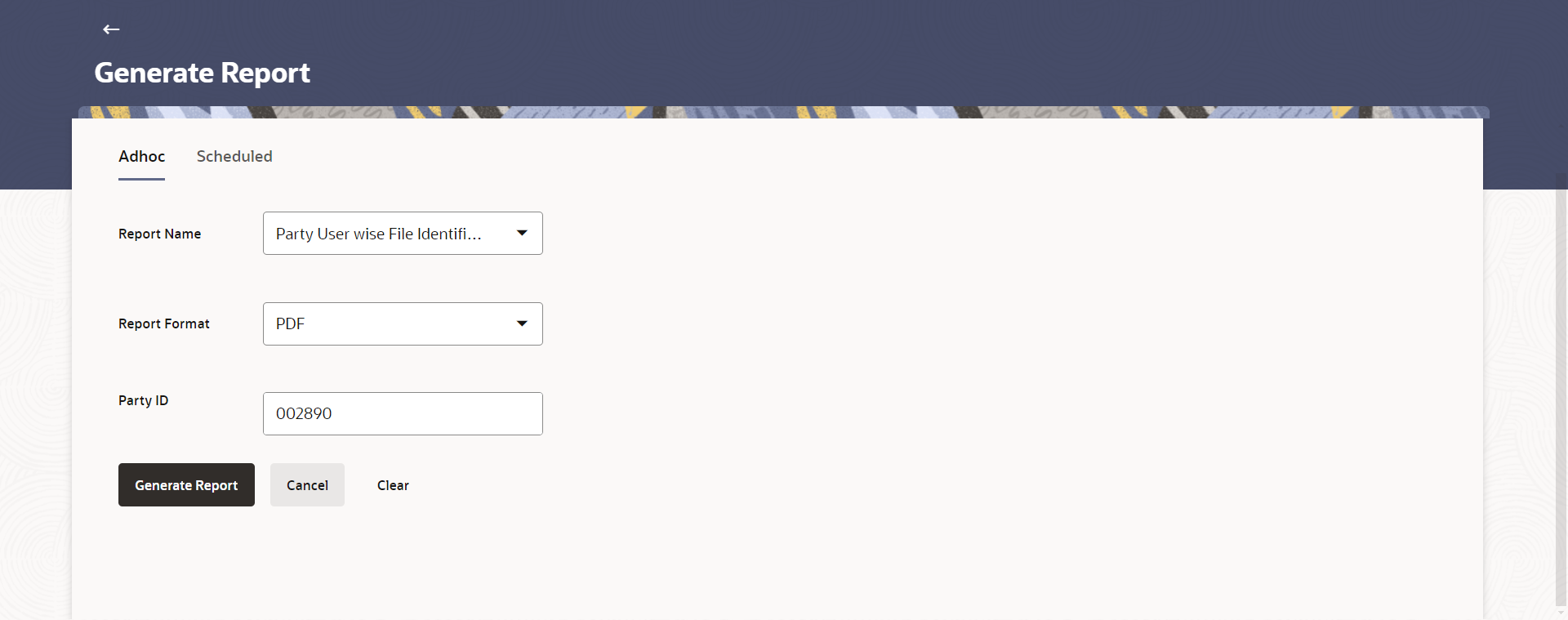Clear the form with the Clear link

point(393,485)
